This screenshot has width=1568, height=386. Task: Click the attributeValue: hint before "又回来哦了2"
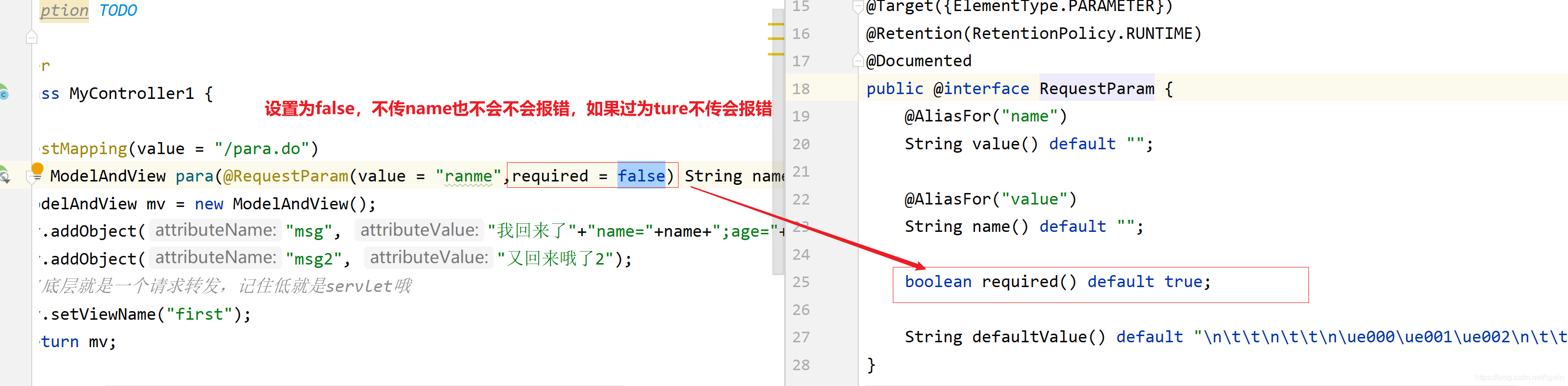click(x=429, y=258)
